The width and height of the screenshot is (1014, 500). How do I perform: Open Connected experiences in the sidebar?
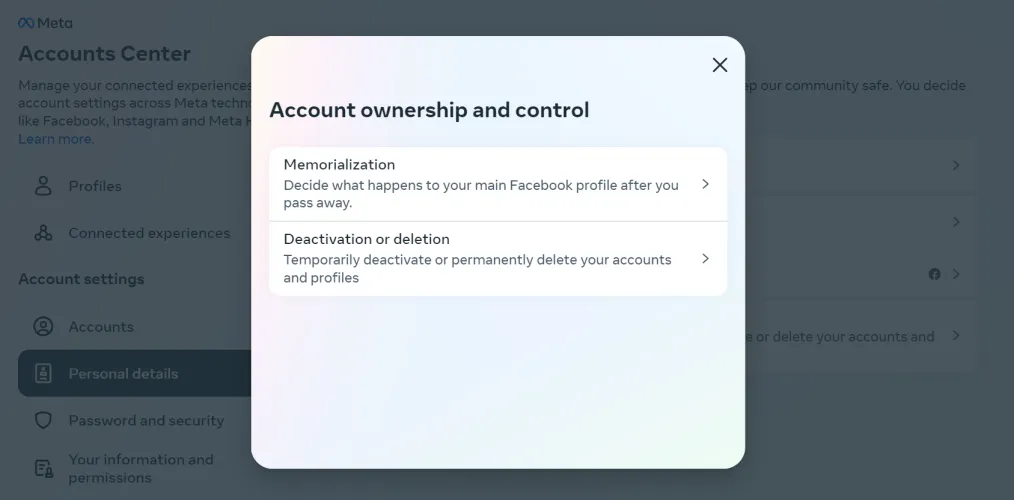coord(149,233)
